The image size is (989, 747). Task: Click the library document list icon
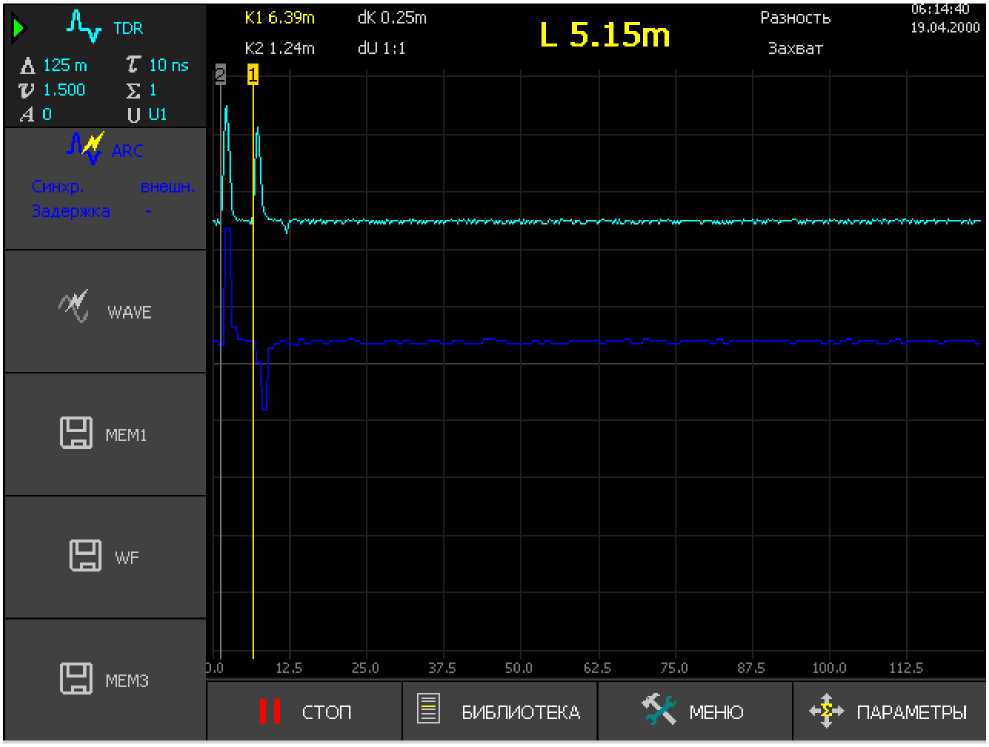click(x=429, y=709)
